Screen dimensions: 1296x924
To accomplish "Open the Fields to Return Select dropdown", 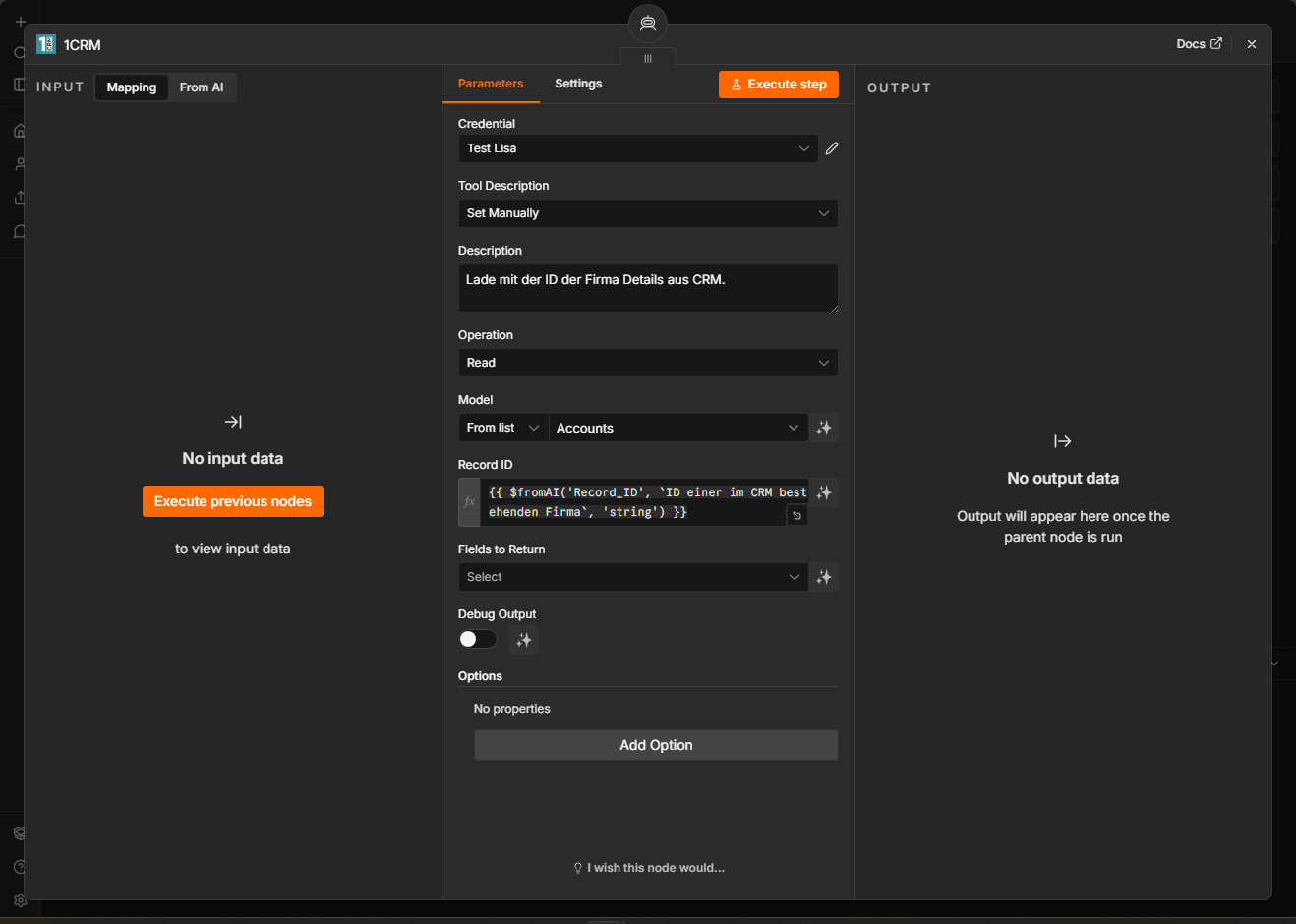I will (633, 577).
